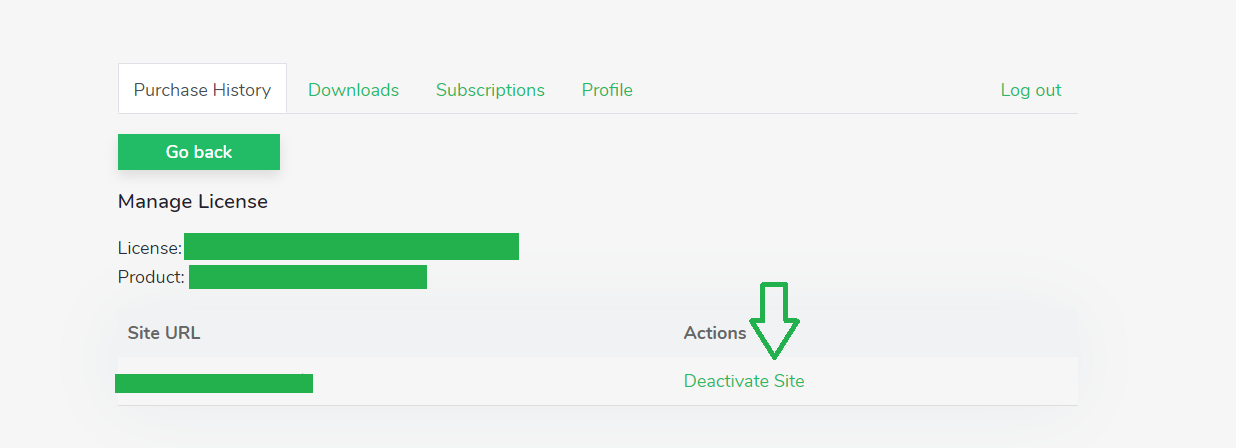Click the table header row background
The image size is (1236, 448).
[597, 333]
